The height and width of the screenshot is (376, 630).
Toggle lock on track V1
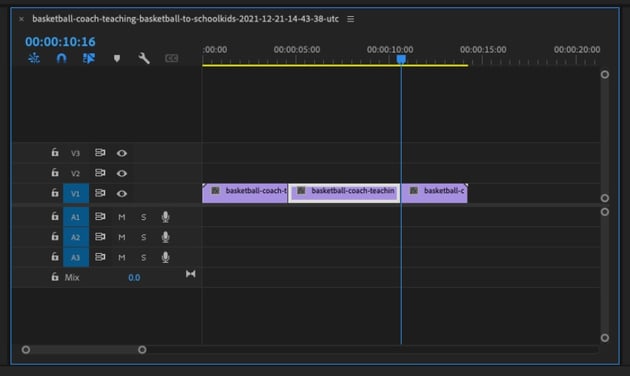(x=55, y=193)
